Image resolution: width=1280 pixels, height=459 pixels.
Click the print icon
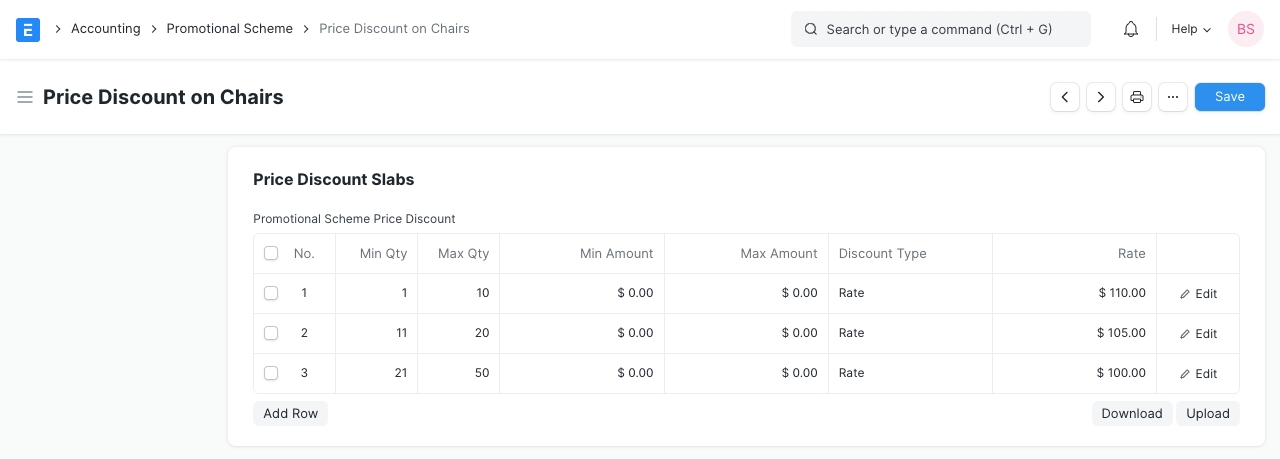click(x=1137, y=97)
